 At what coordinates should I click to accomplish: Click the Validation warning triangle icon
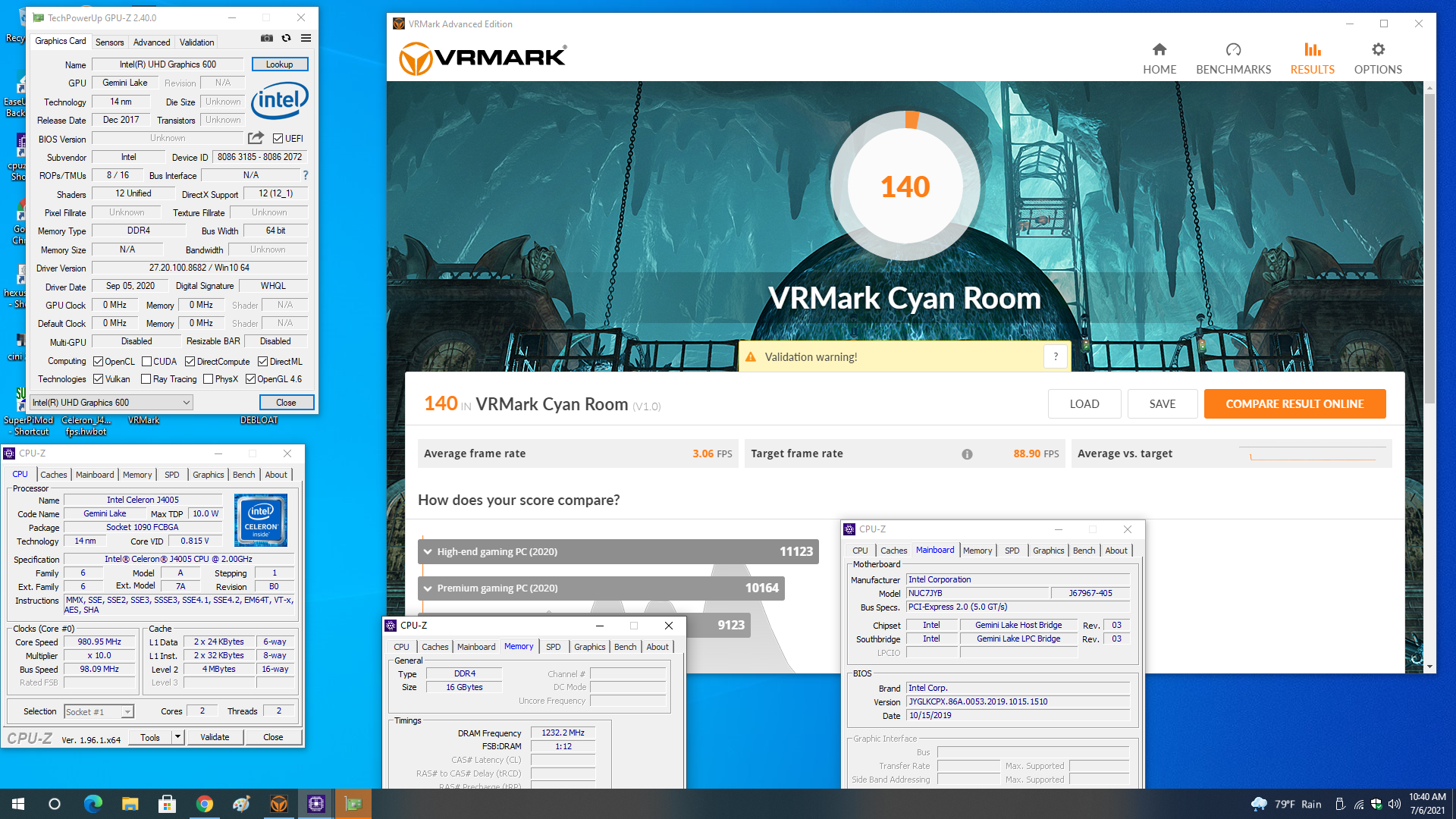click(x=751, y=357)
